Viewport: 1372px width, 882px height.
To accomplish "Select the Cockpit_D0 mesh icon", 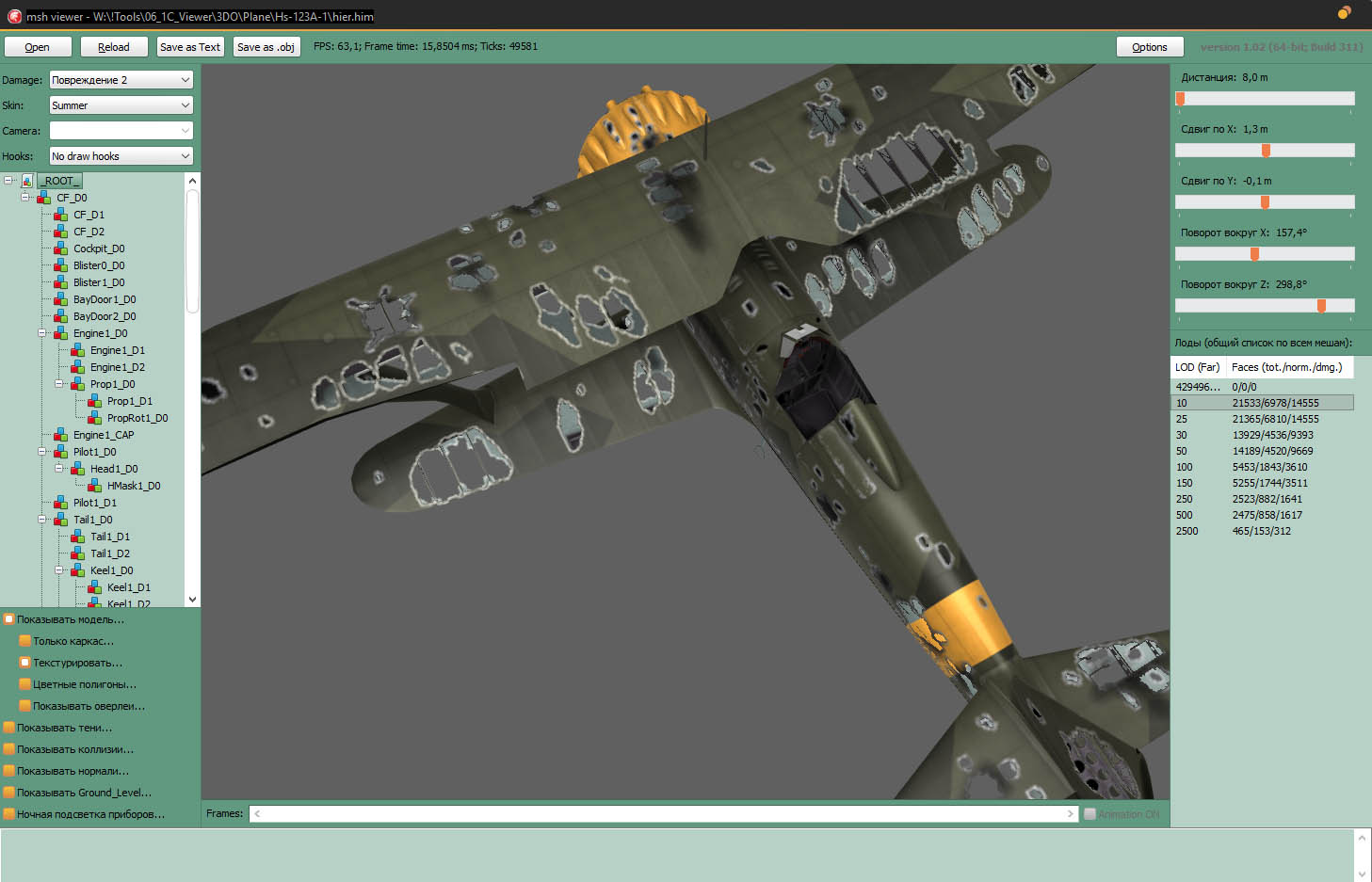I will (x=60, y=249).
